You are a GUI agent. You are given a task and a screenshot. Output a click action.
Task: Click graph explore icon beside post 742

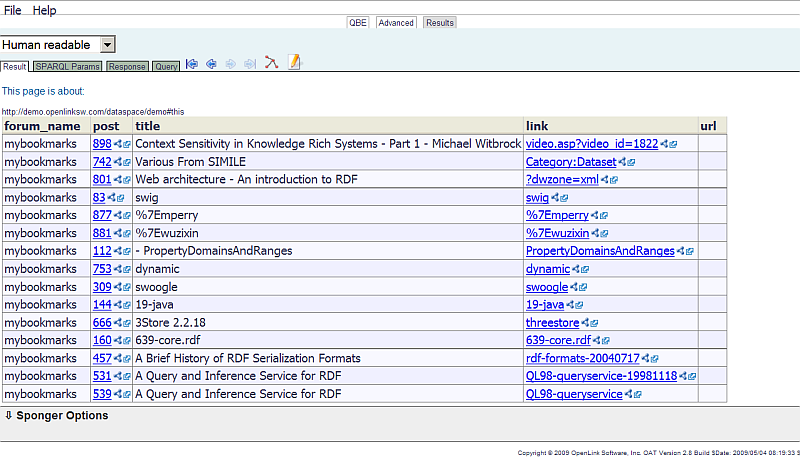(118, 162)
